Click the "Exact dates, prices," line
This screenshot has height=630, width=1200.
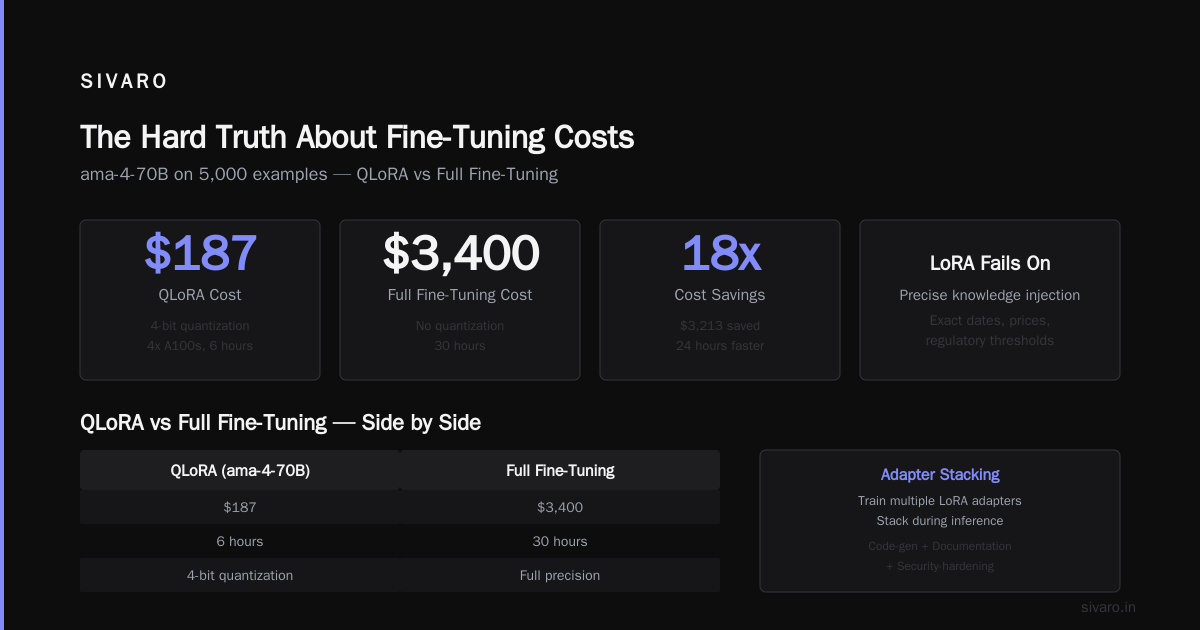[x=990, y=321]
